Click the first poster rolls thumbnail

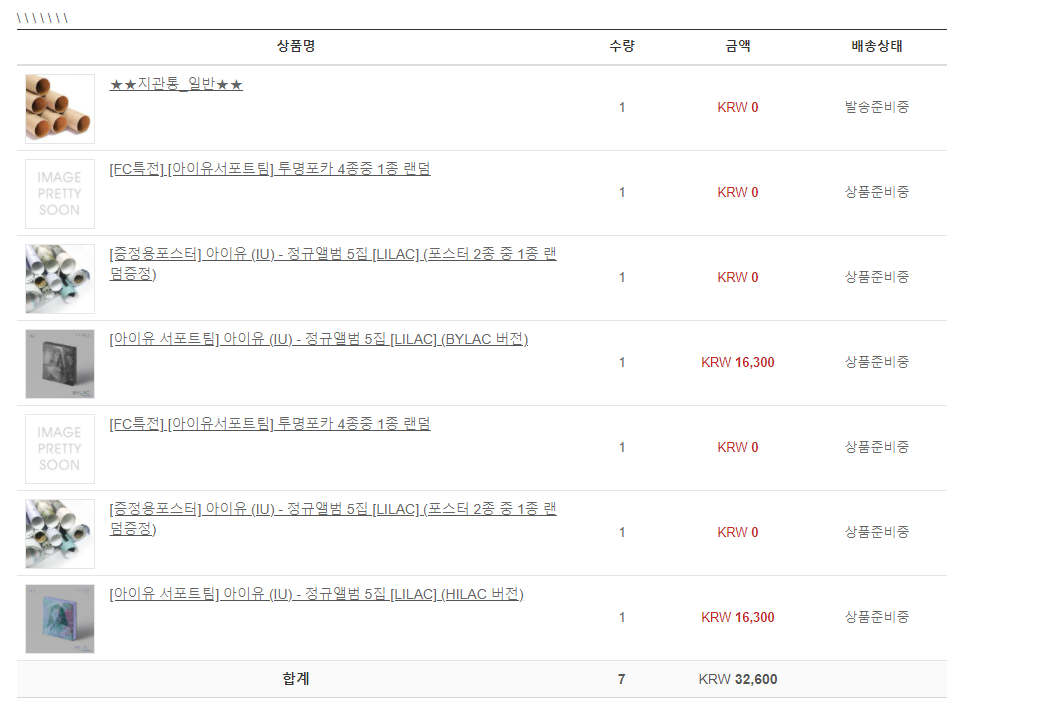coord(60,279)
